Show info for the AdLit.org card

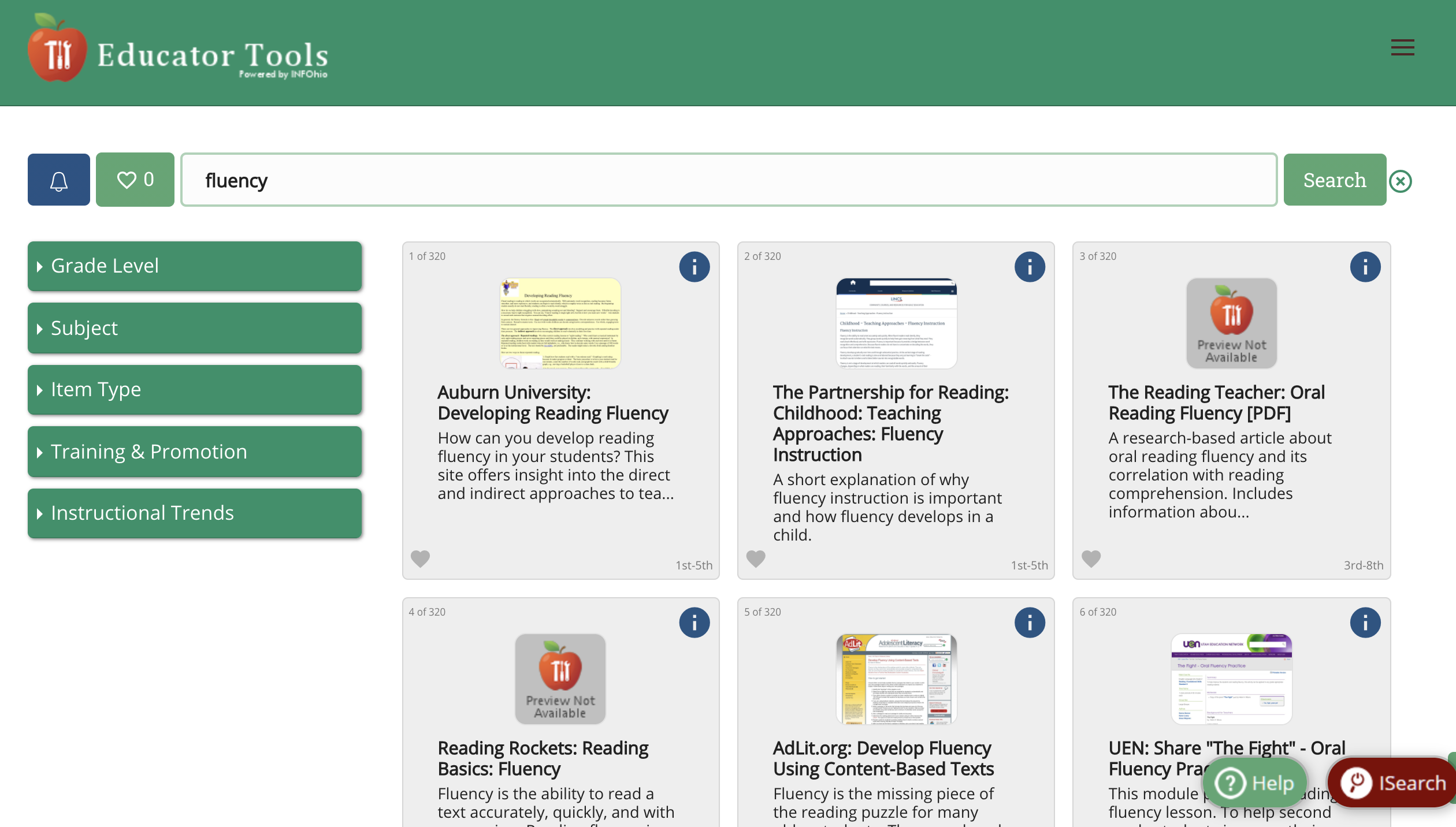click(x=1030, y=623)
